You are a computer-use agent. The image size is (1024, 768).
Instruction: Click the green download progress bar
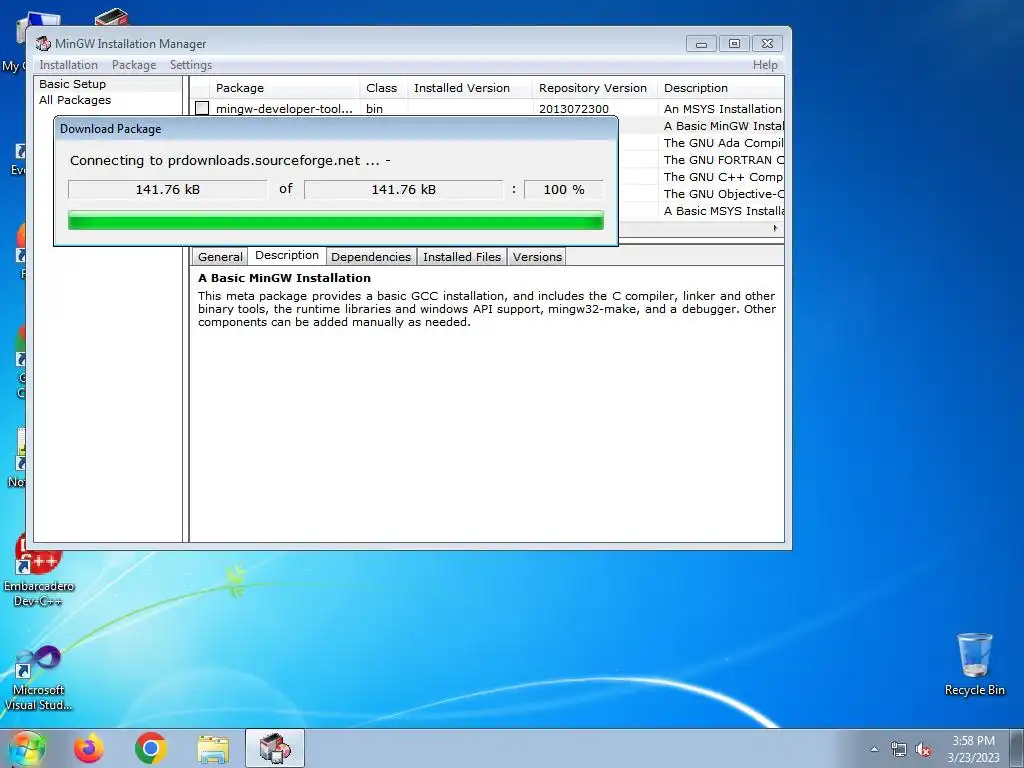[336, 220]
